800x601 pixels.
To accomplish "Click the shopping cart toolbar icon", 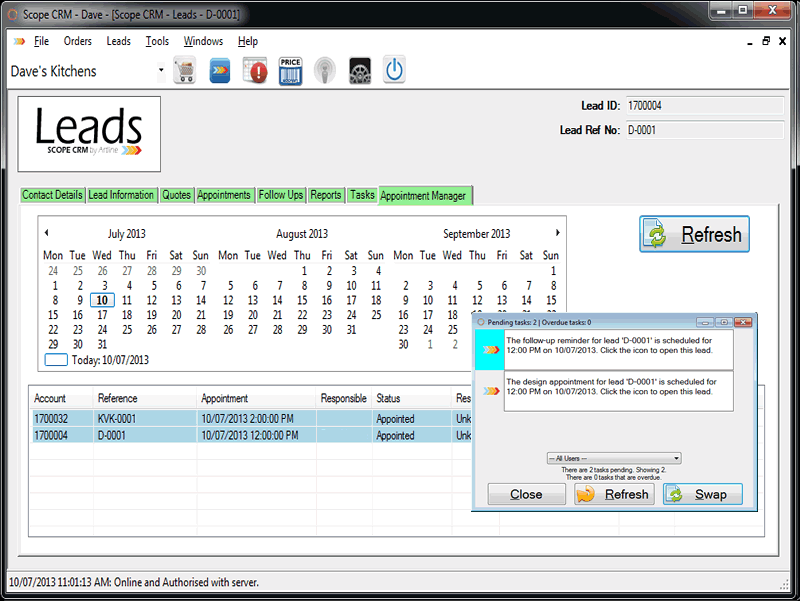I will (x=185, y=71).
